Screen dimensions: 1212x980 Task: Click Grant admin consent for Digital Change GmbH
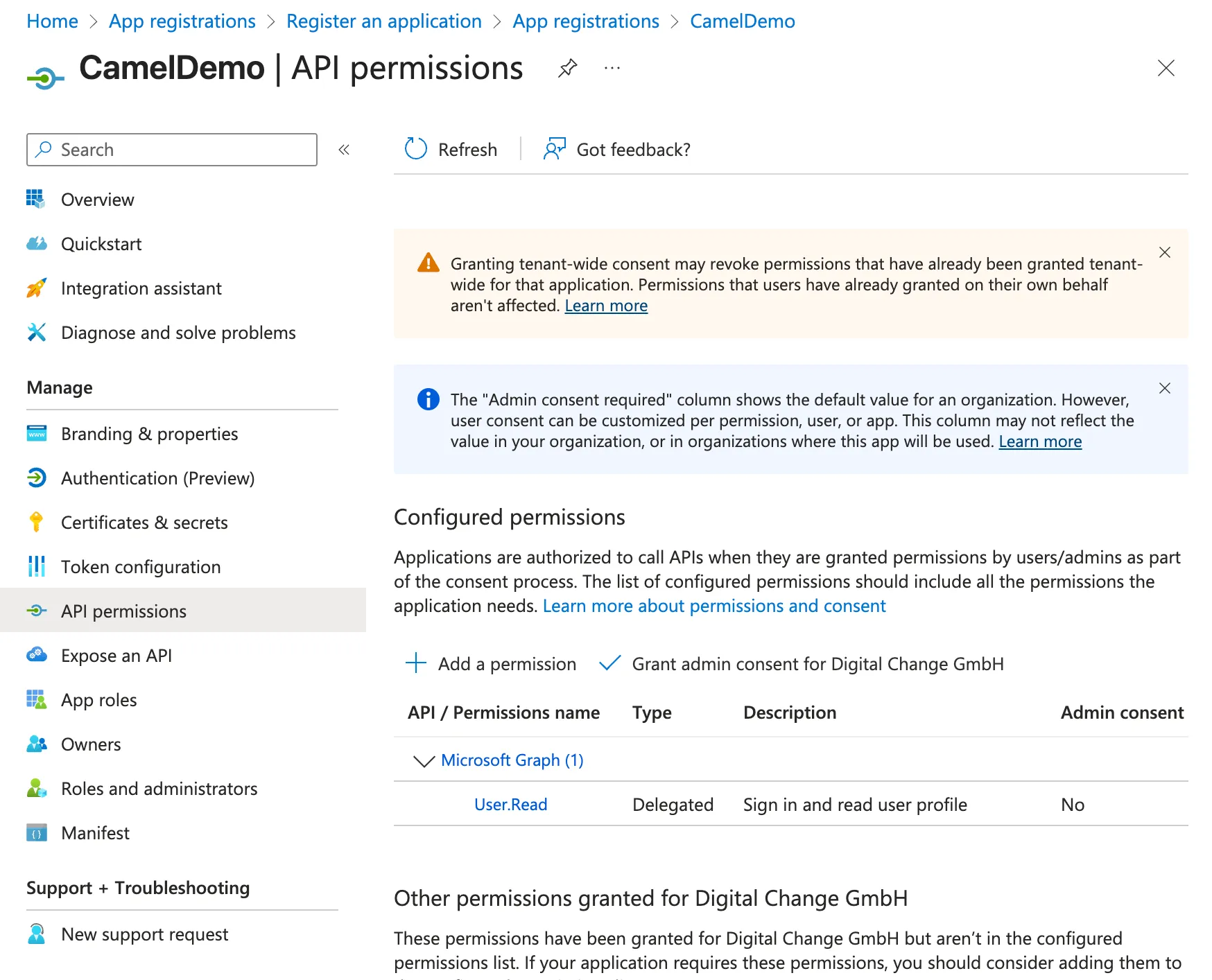[801, 663]
